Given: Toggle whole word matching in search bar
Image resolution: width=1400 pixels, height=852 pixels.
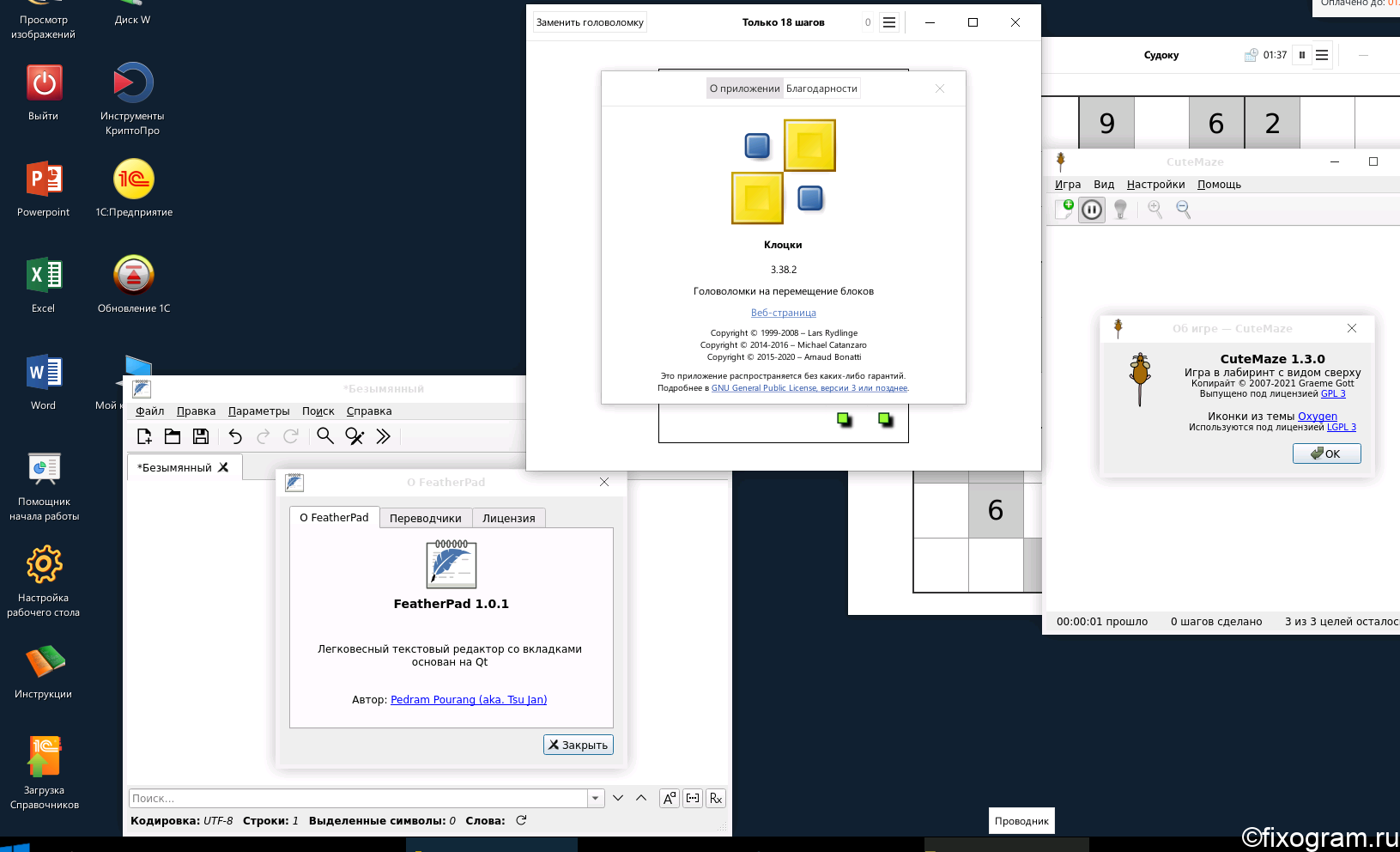Looking at the screenshot, I should pyautogui.click(x=693, y=798).
